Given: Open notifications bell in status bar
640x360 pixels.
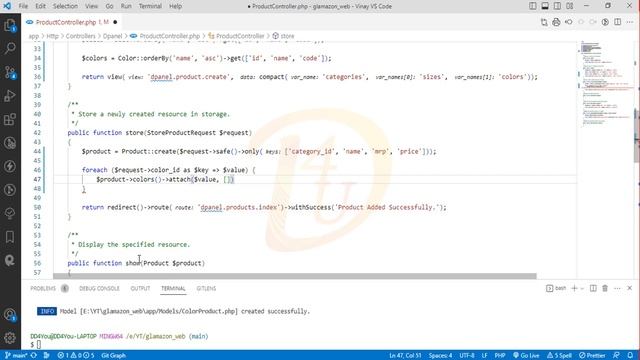Looking at the screenshot, I should point(630,355).
